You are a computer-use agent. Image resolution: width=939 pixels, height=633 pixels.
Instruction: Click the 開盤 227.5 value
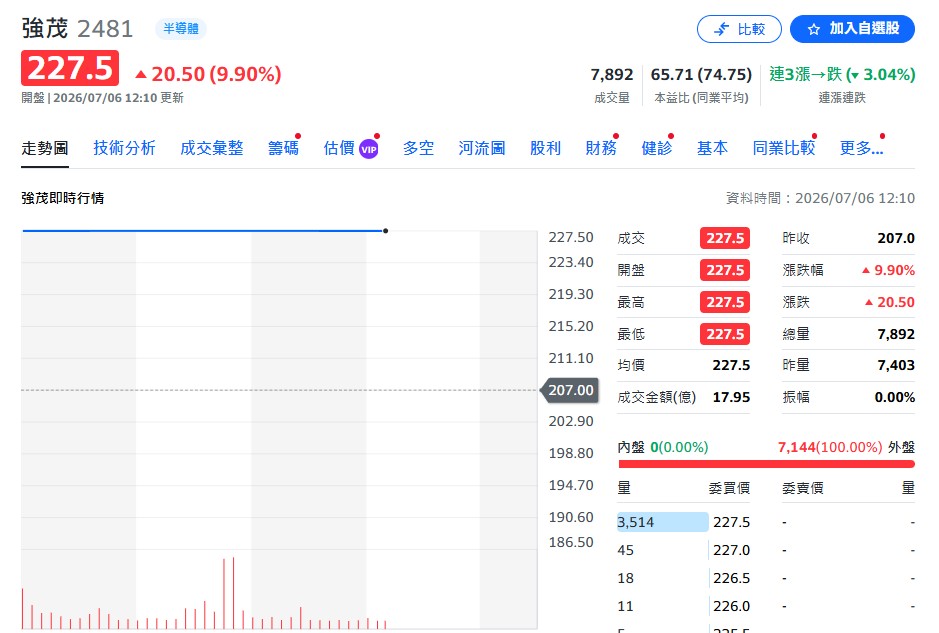tap(725, 270)
